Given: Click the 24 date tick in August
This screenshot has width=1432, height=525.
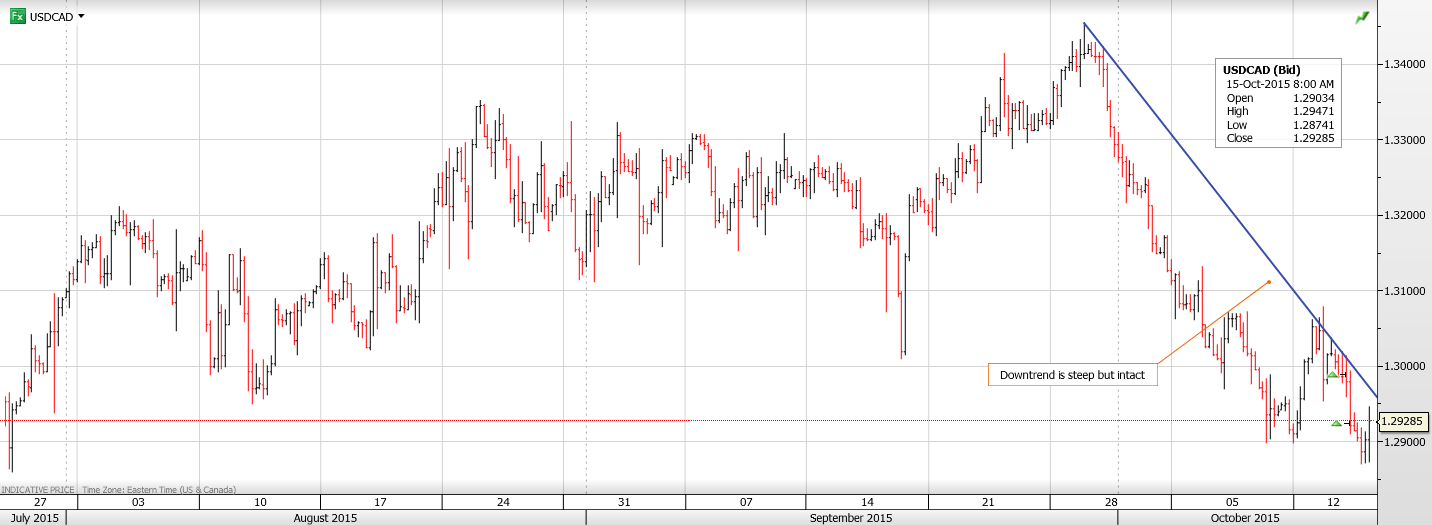Looking at the screenshot, I should (502, 502).
